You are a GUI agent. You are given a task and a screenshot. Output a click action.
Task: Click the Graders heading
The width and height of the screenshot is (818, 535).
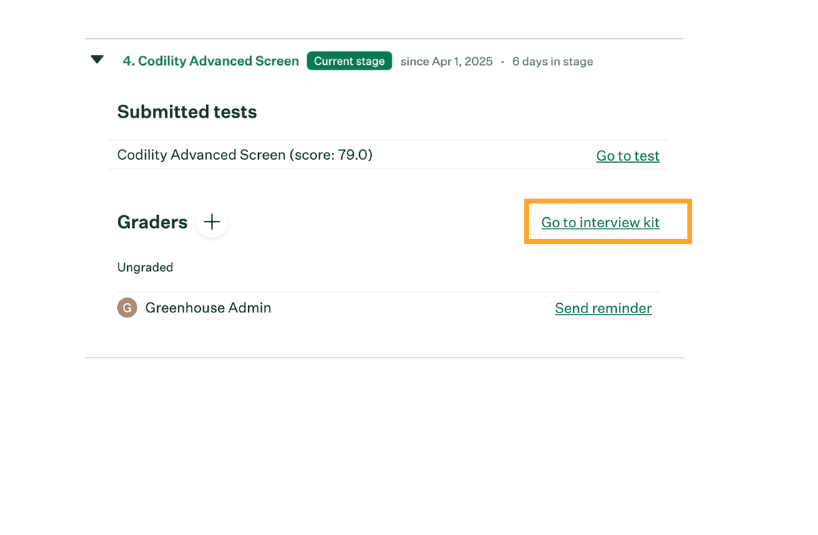pos(152,222)
